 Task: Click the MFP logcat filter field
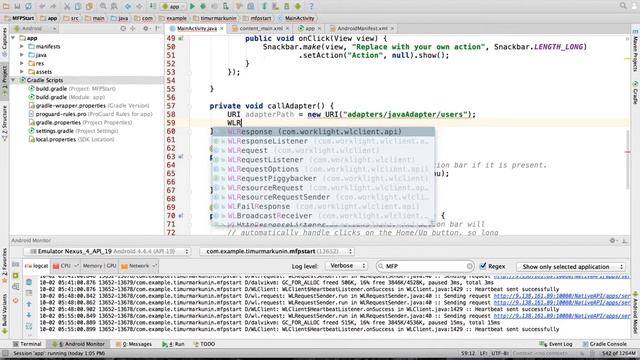click(425, 266)
